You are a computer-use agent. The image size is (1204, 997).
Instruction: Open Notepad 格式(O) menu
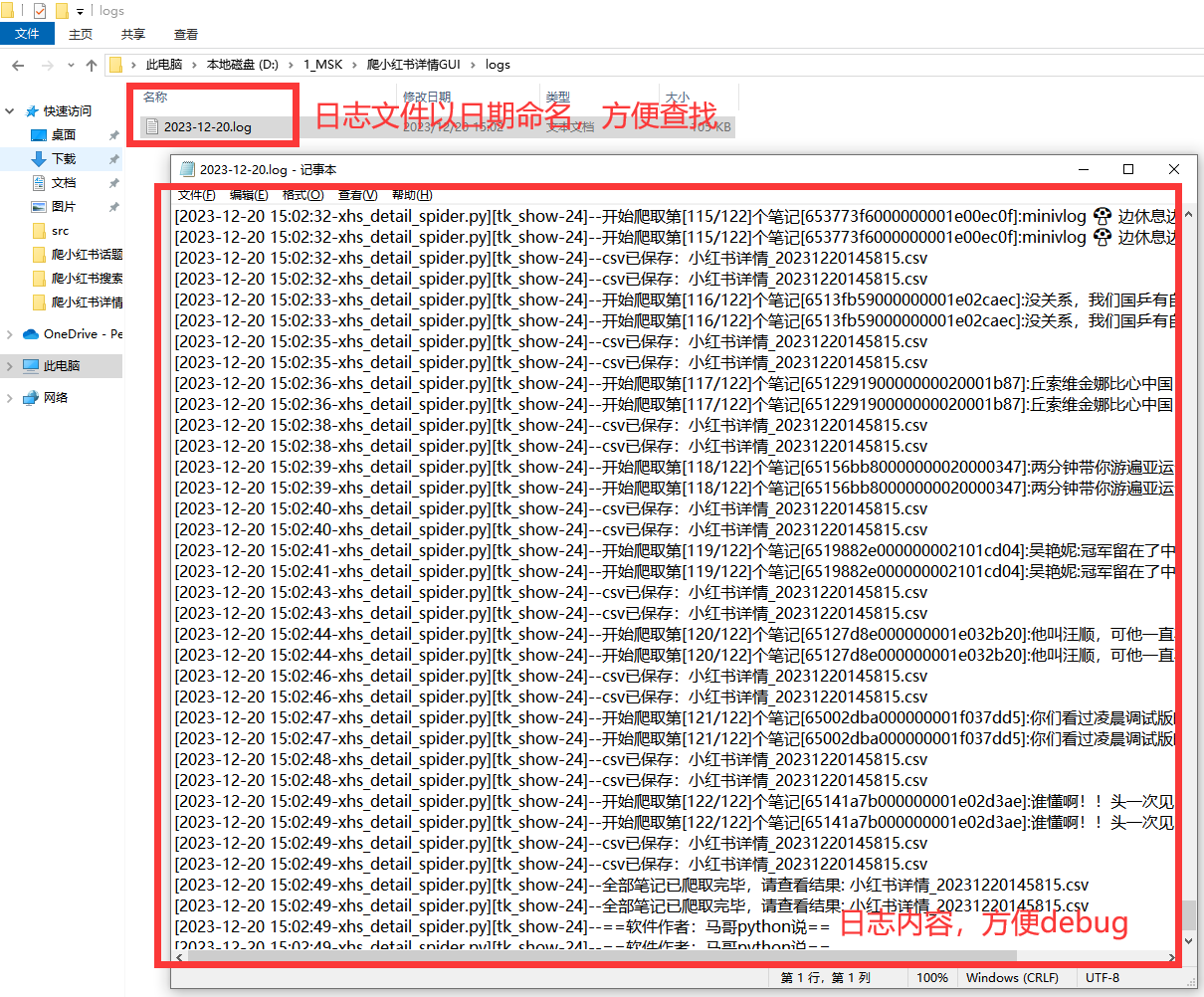tap(302, 195)
